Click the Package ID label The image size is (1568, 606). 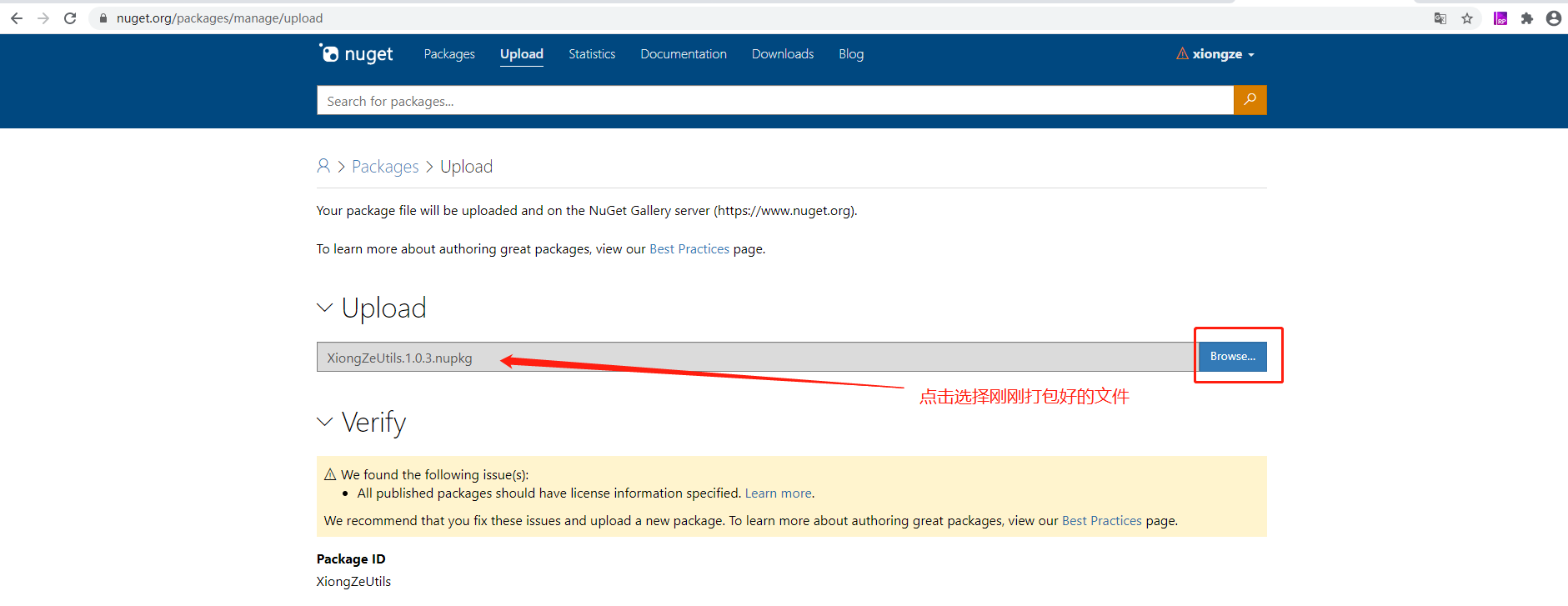pos(351,559)
